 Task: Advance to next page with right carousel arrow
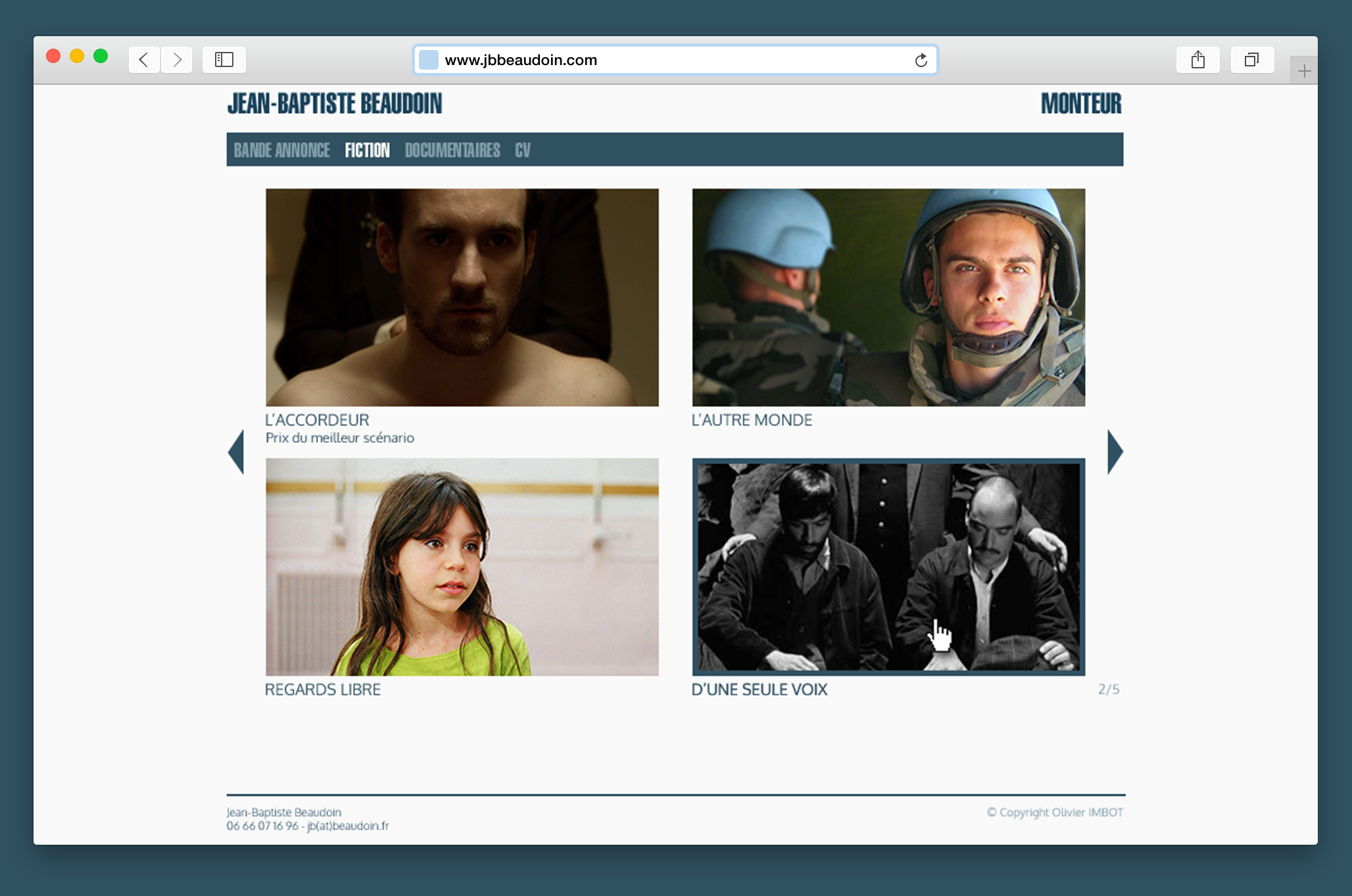click(1115, 452)
